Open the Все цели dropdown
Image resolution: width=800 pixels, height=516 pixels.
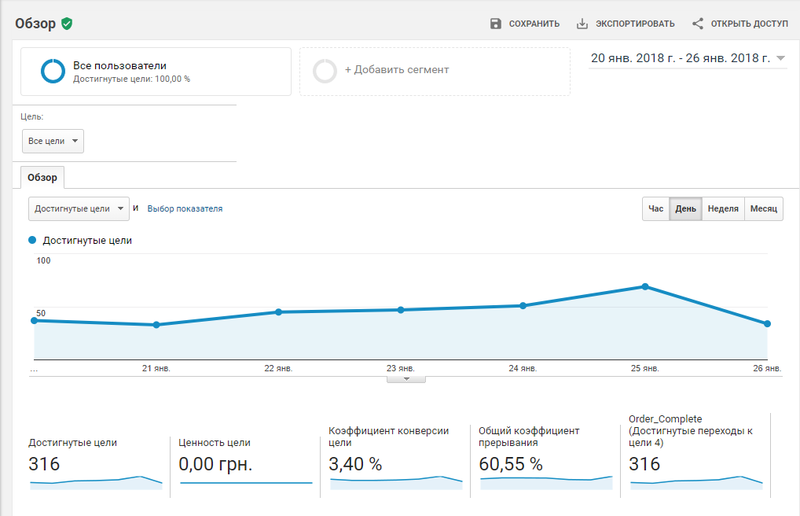click(x=53, y=141)
